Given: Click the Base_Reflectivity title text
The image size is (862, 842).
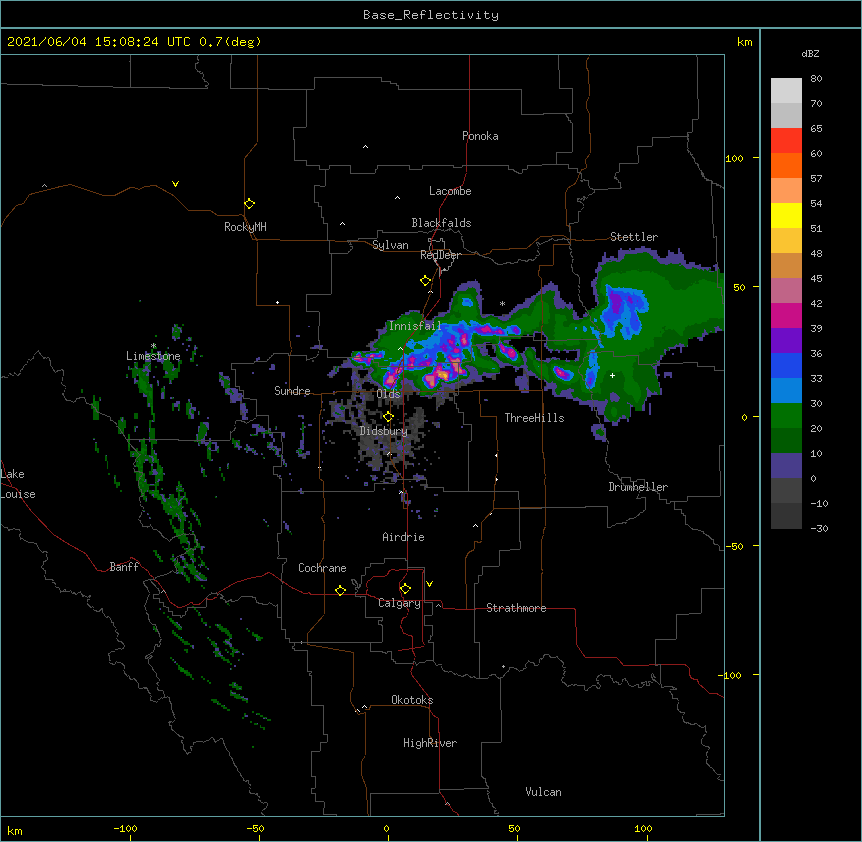Looking at the screenshot, I should point(431,15).
